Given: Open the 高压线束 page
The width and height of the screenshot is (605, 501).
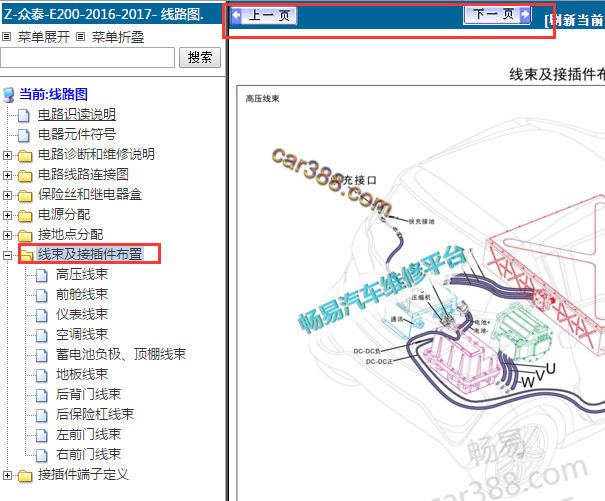Looking at the screenshot, I should pyautogui.click(x=82, y=274).
